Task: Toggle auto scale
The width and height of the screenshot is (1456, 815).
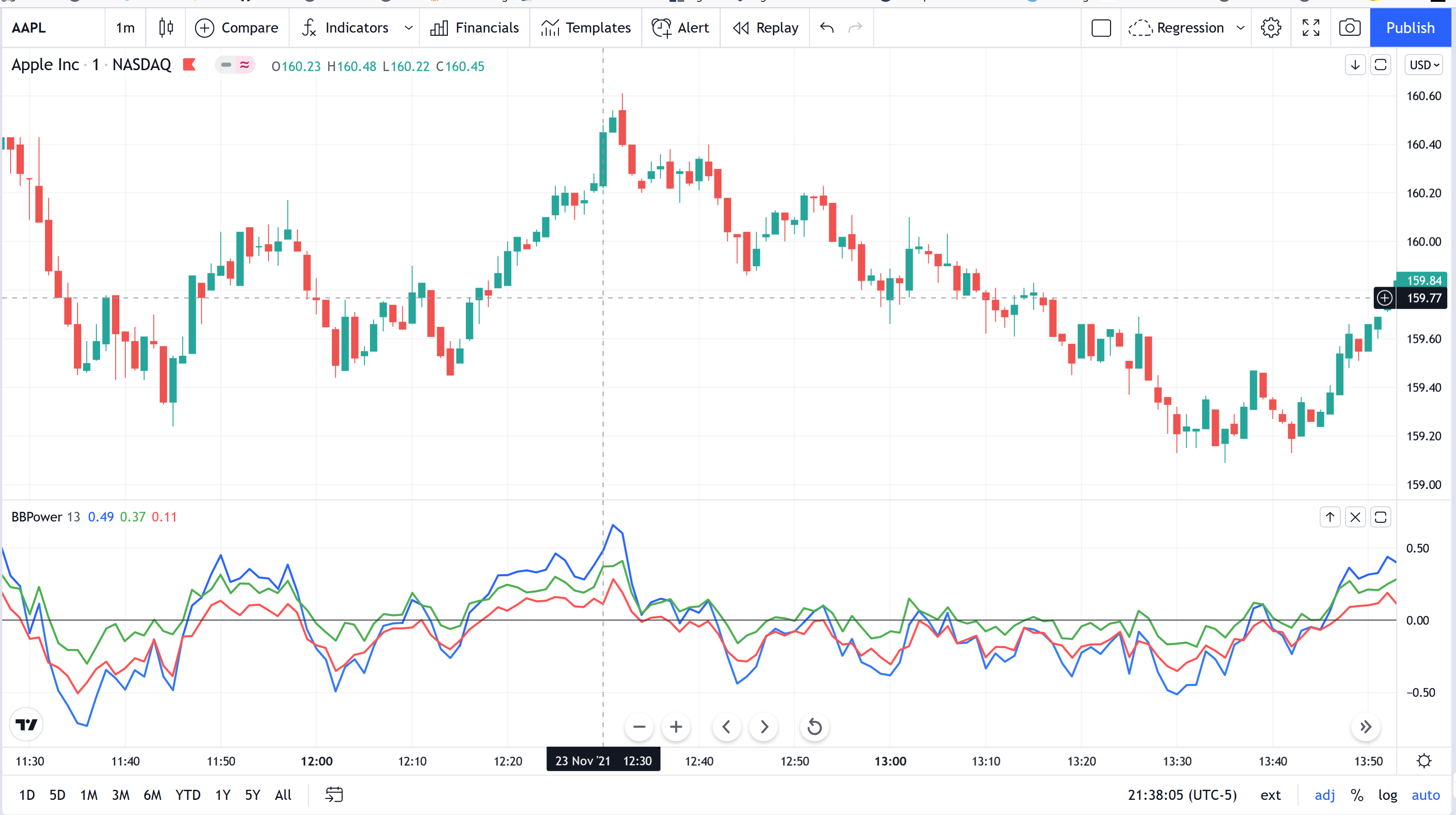Action: (x=1425, y=795)
